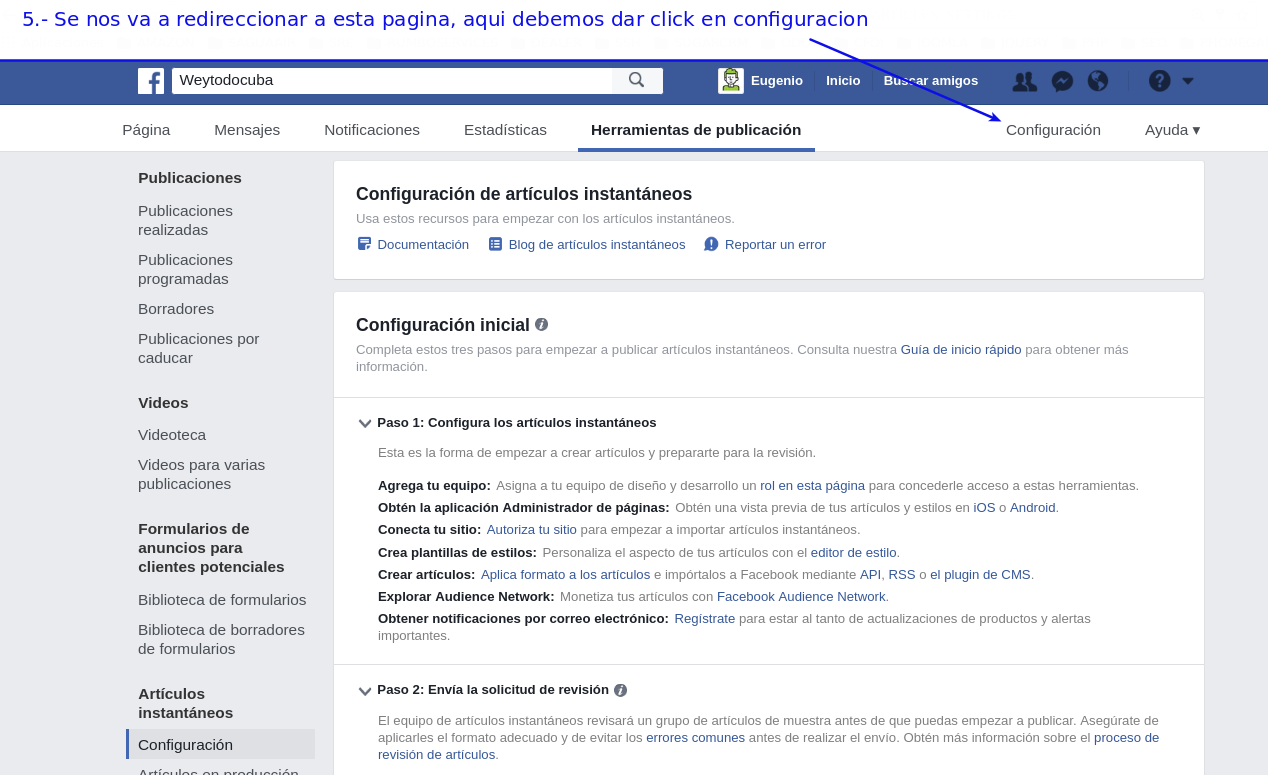Click Paso 2: Envía la solicitud heading
This screenshot has height=775, width=1268.
pos(493,690)
